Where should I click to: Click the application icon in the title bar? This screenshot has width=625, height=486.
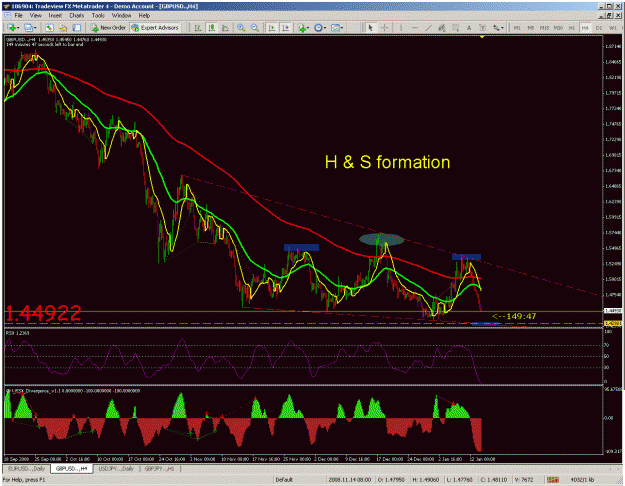(7, 6)
